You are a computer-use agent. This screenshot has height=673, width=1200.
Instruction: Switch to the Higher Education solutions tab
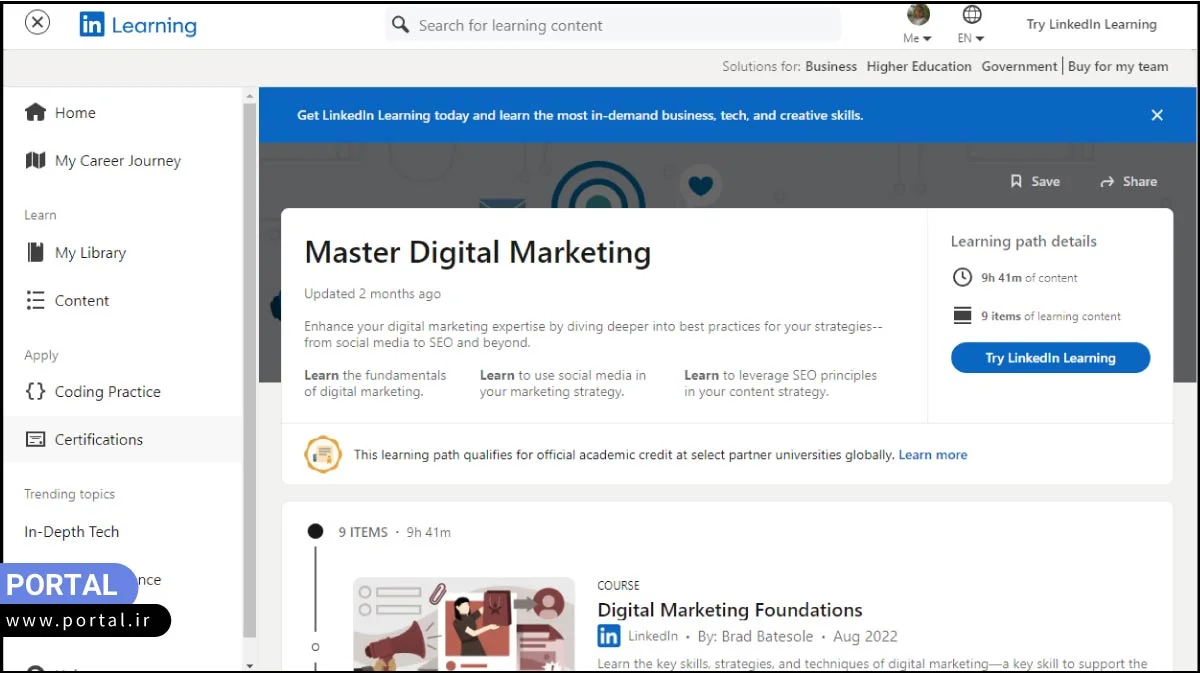click(x=918, y=66)
